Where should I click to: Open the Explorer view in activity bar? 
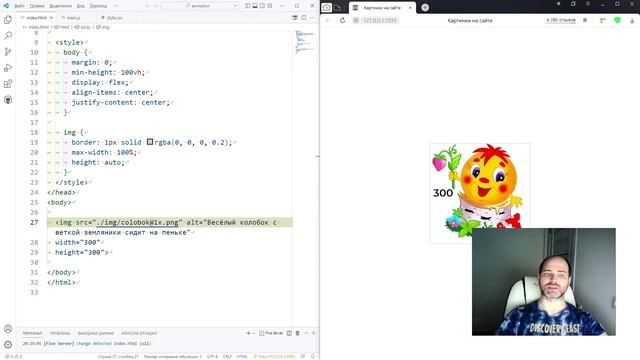point(8,20)
